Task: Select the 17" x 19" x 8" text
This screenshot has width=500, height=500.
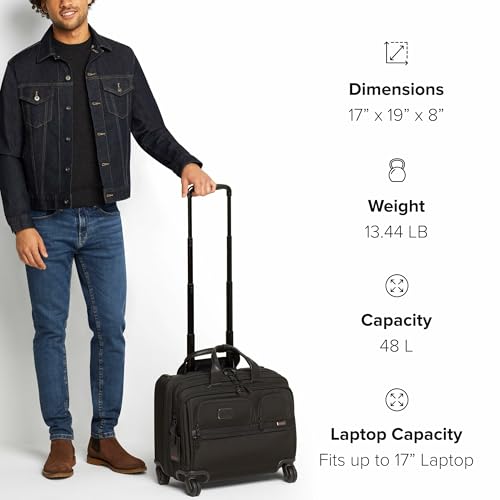Action: pos(396,115)
